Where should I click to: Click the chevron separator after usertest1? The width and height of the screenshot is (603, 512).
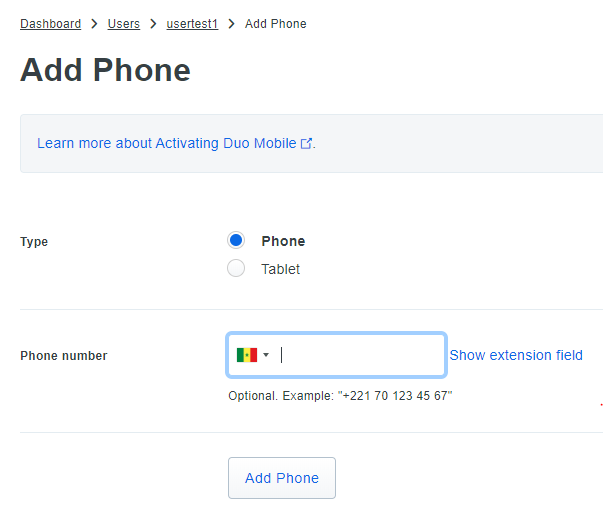click(x=231, y=24)
